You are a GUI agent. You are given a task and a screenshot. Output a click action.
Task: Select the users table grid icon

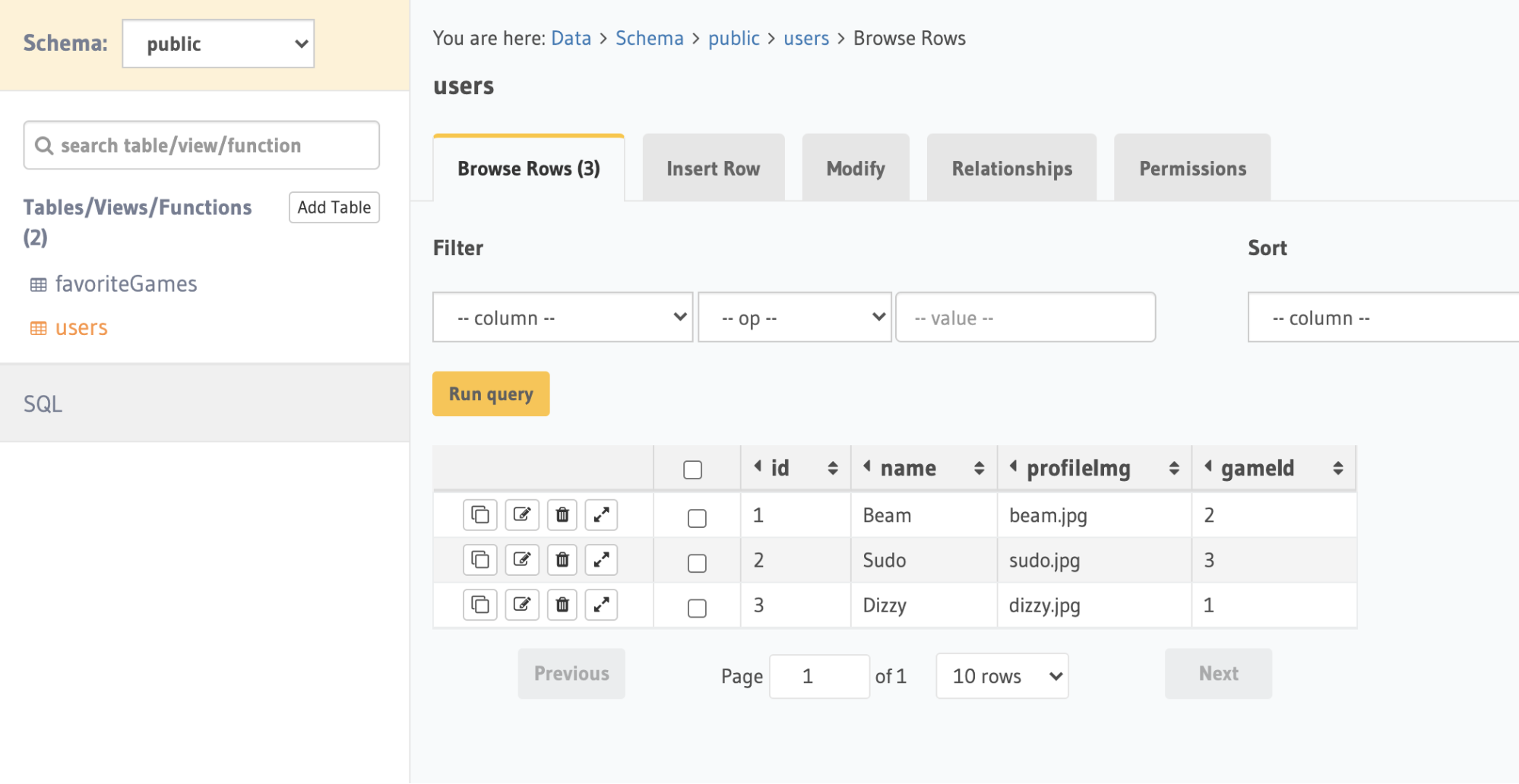pos(39,327)
